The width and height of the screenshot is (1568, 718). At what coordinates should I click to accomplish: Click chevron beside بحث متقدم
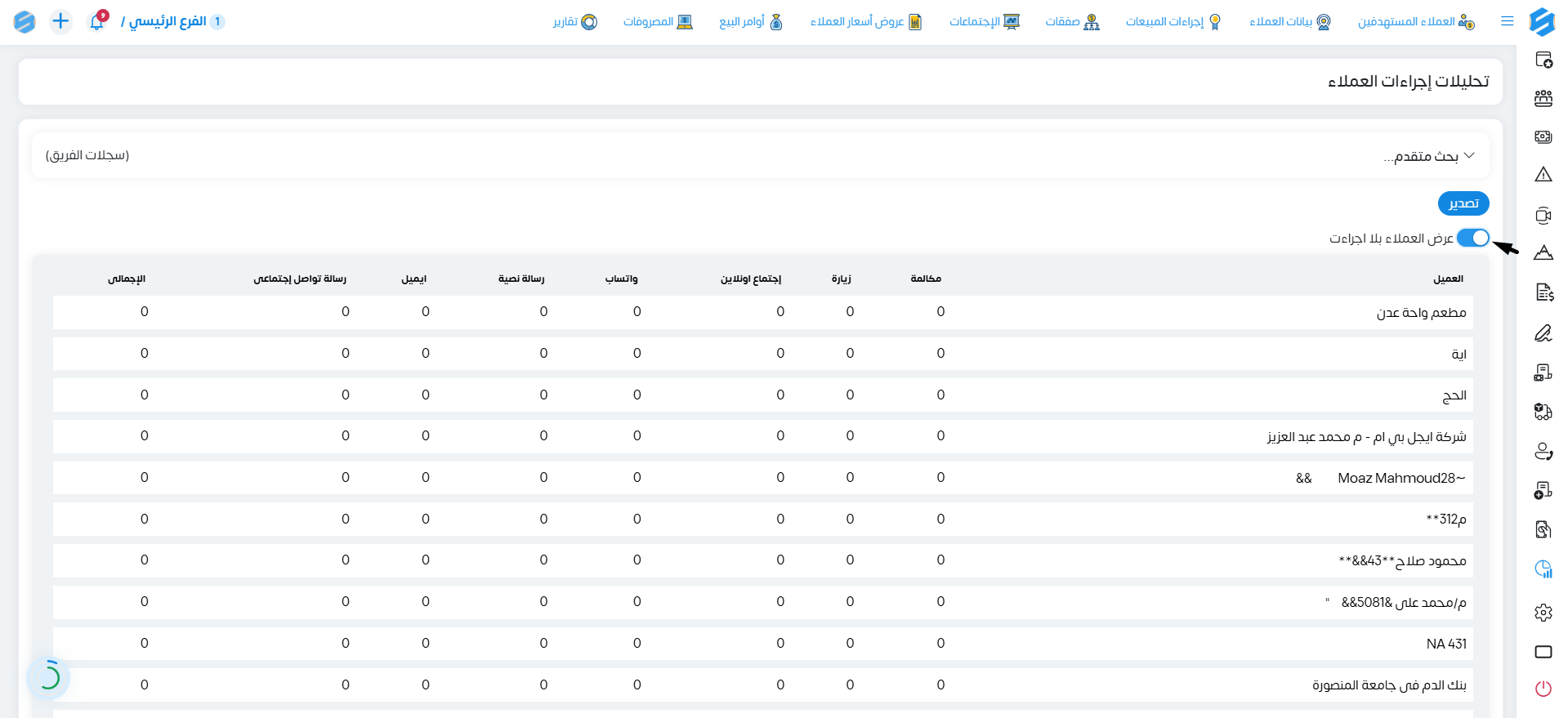(1469, 155)
